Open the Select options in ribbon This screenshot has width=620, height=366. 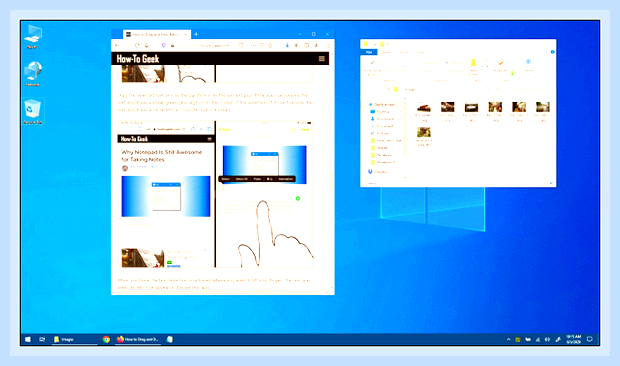coord(528,66)
